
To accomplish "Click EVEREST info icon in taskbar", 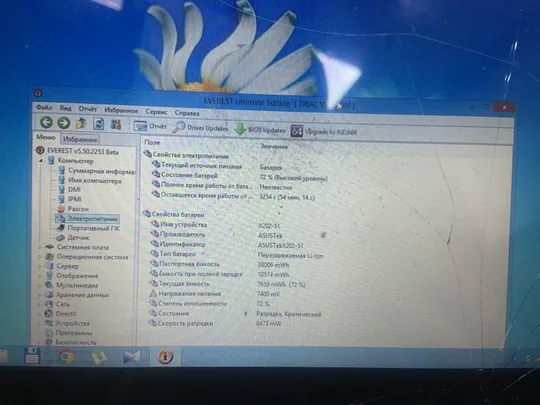I will pos(165,357).
